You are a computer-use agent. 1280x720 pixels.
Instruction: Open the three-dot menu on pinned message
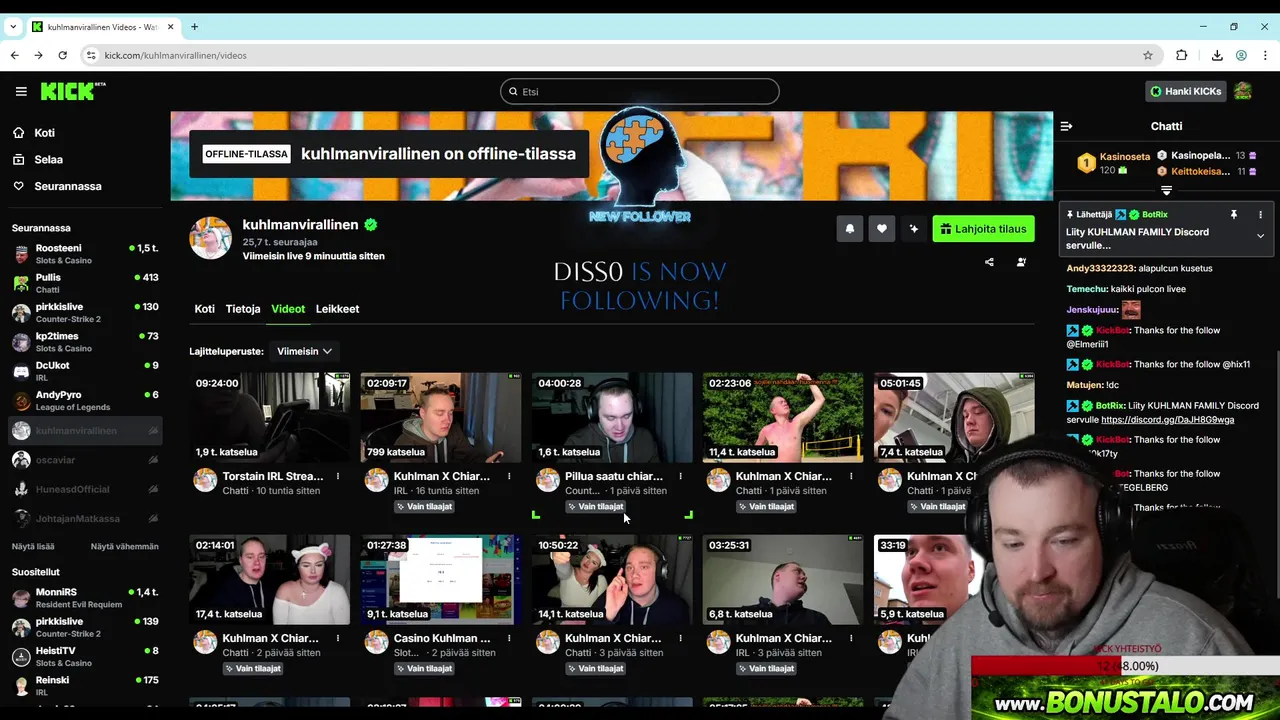pyautogui.click(x=1260, y=214)
